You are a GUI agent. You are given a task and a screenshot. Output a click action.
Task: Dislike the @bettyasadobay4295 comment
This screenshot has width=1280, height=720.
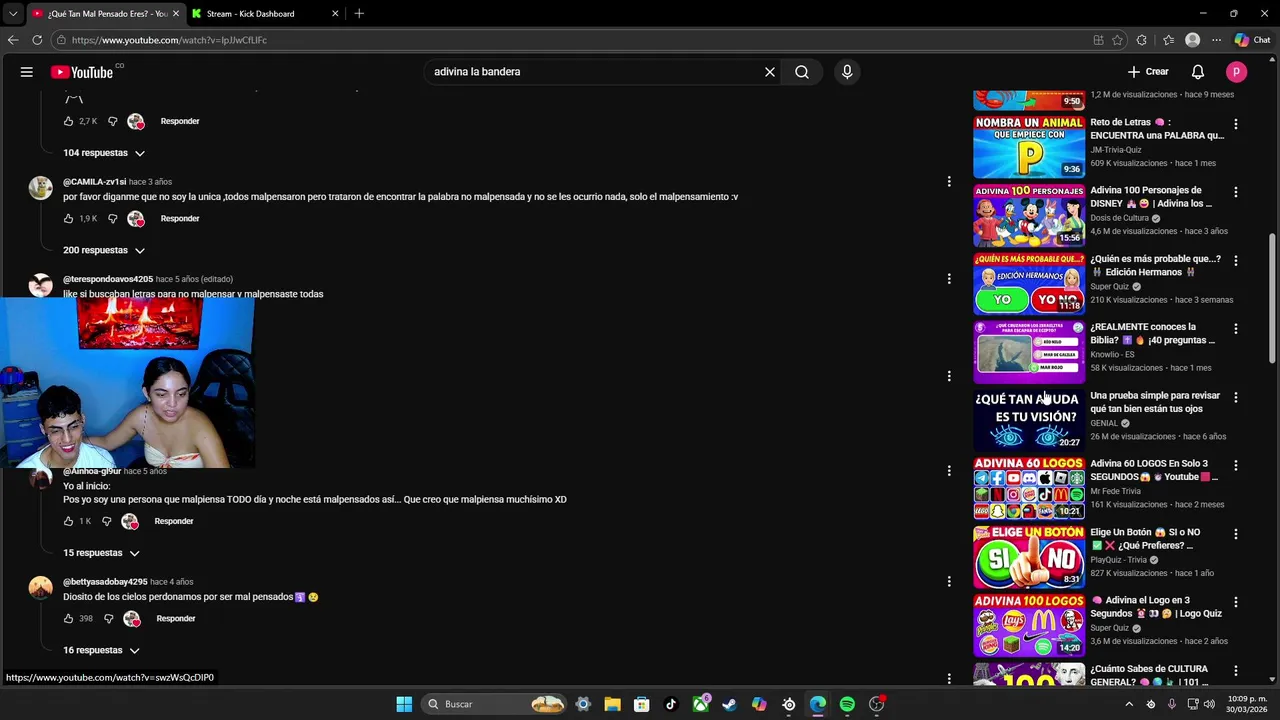(x=108, y=618)
